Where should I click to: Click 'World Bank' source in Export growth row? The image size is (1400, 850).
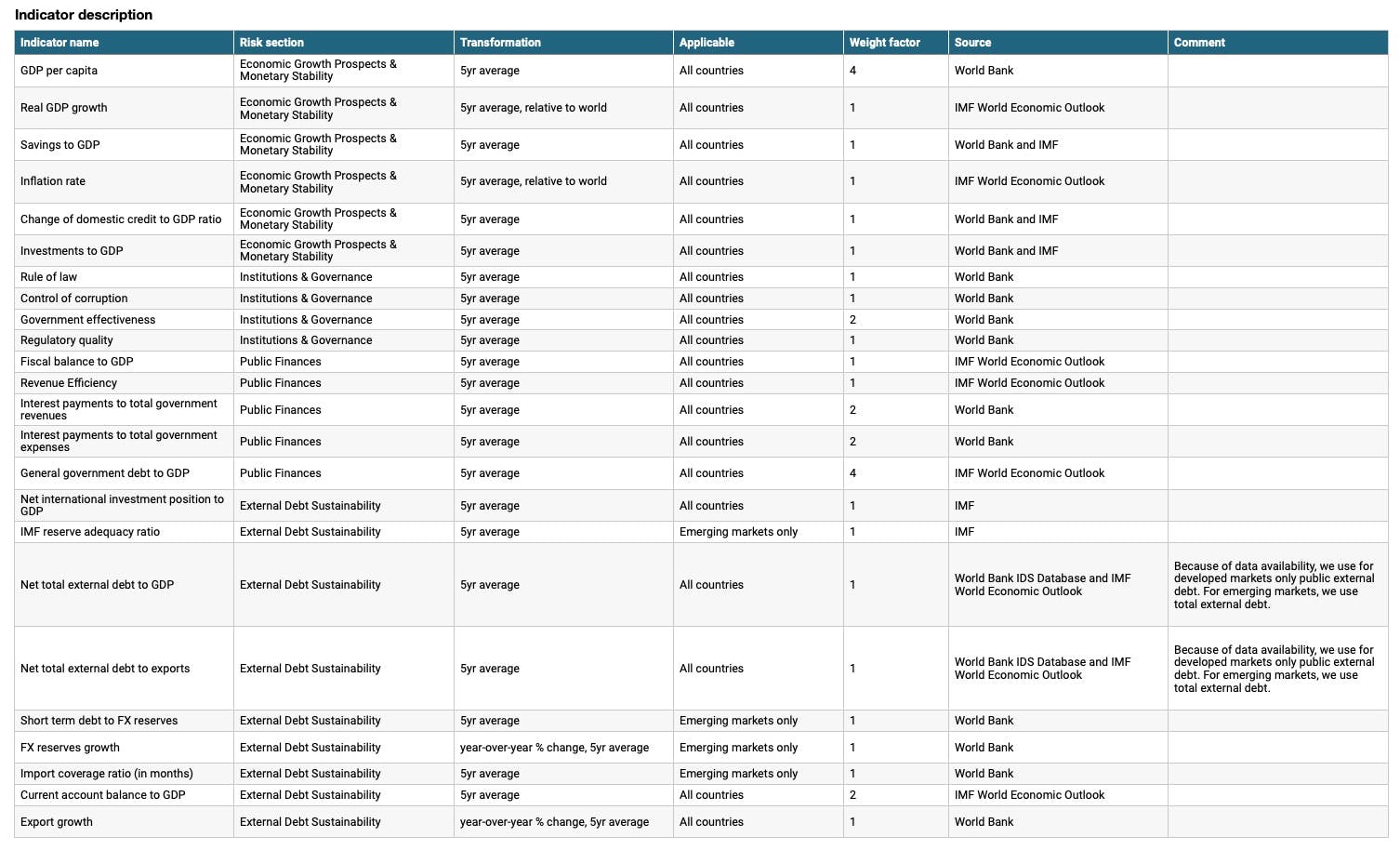coord(984,822)
